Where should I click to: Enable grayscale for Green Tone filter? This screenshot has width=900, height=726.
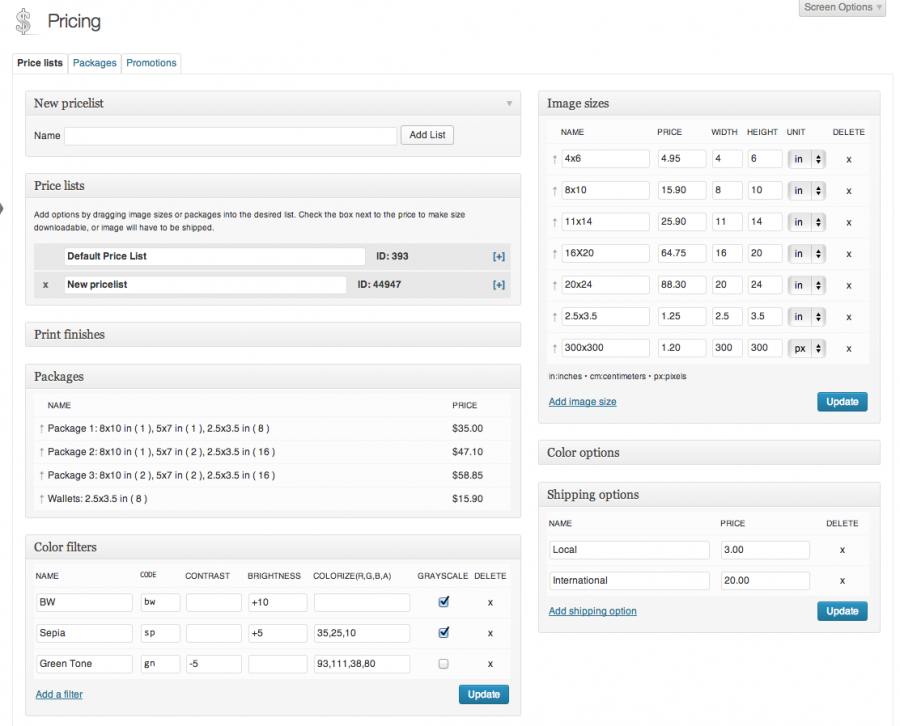coord(443,663)
